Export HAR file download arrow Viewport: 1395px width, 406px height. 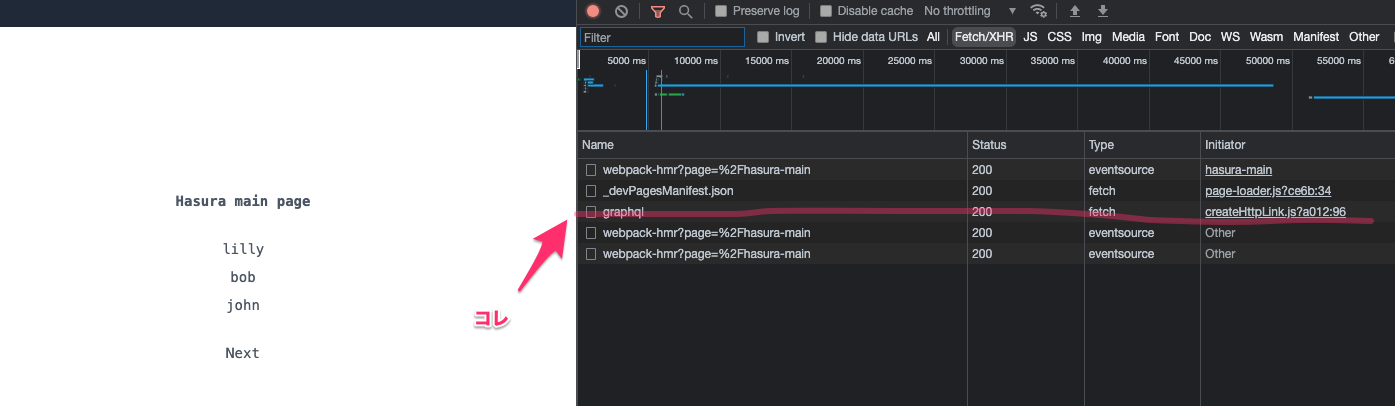coord(1103,11)
